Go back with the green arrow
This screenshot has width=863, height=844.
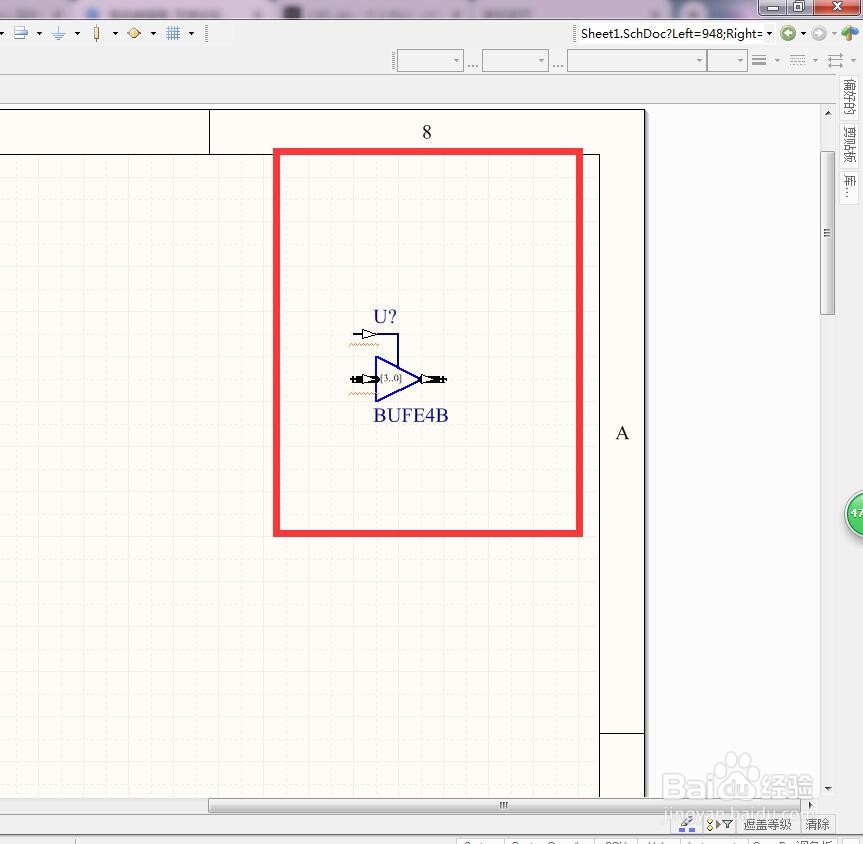click(x=788, y=34)
